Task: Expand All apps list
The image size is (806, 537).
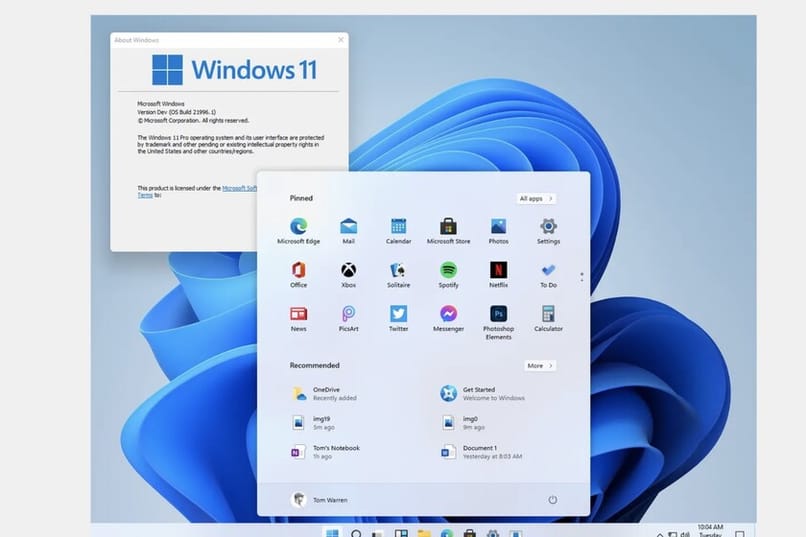Action: [536, 198]
